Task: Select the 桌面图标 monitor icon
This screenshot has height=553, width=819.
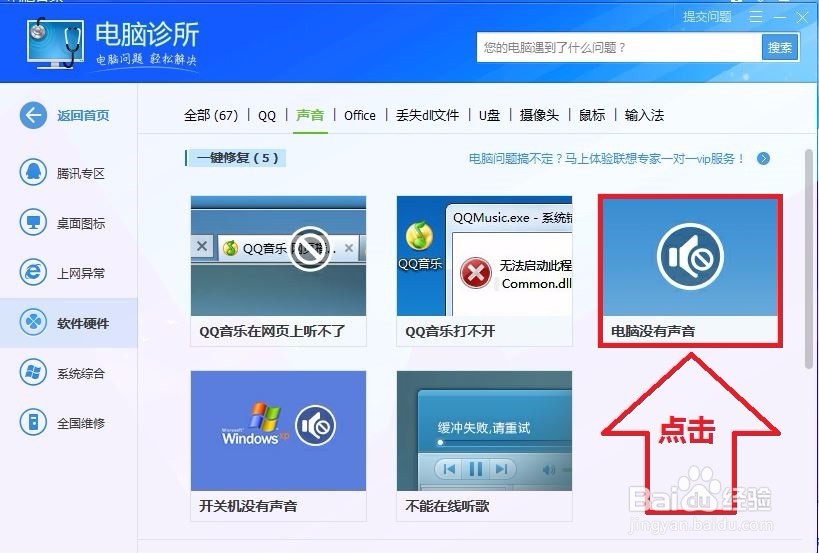Action: tap(33, 222)
